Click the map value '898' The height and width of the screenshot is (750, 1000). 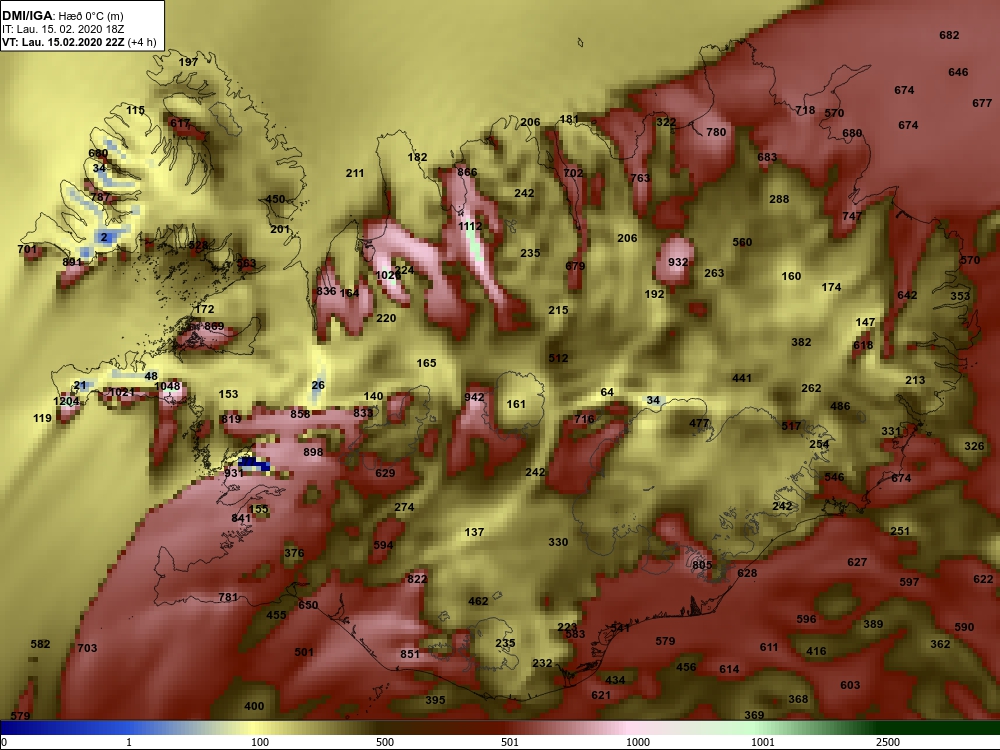click(313, 452)
